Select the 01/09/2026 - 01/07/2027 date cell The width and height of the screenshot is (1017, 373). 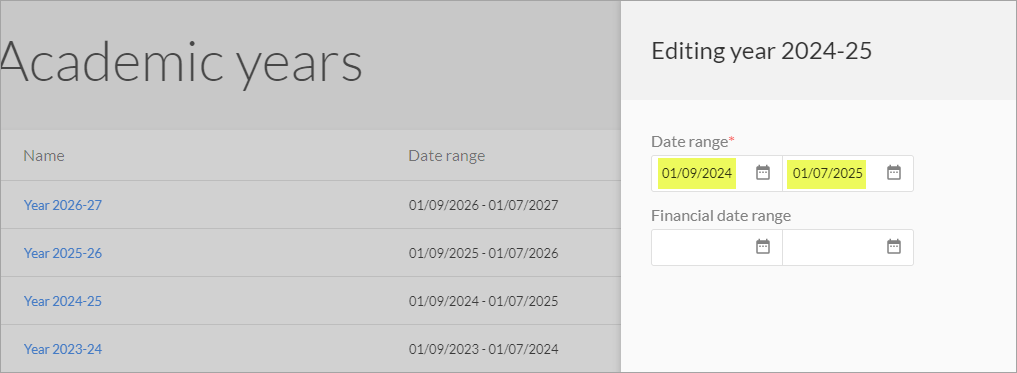click(483, 205)
